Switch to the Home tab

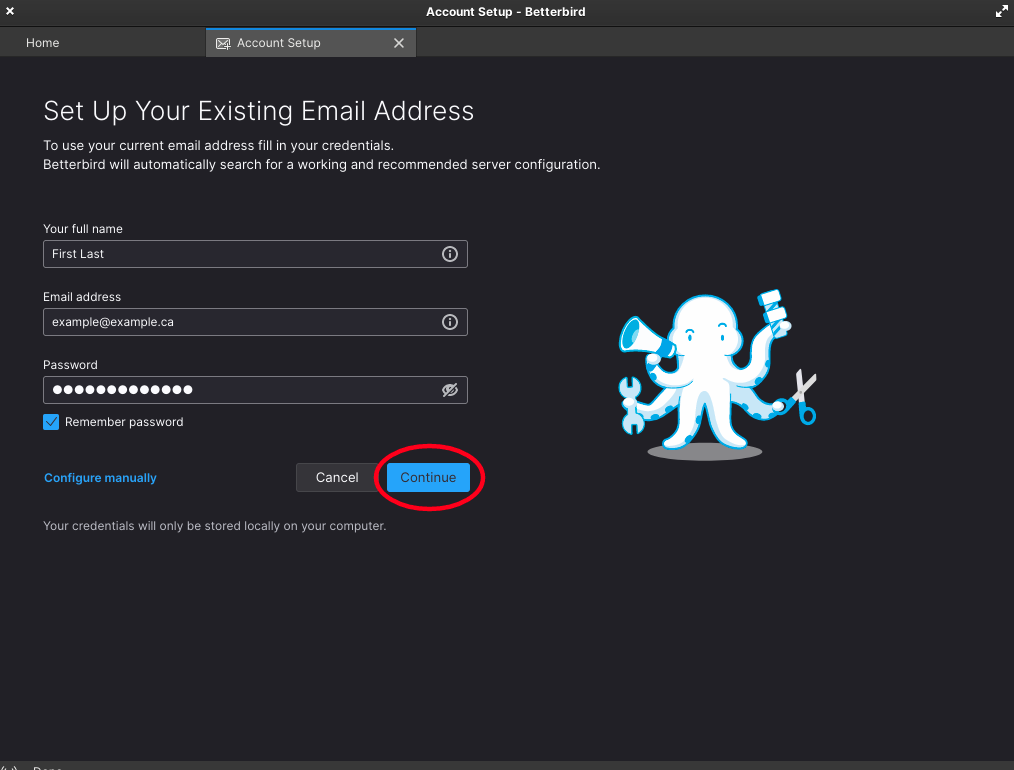click(x=43, y=43)
